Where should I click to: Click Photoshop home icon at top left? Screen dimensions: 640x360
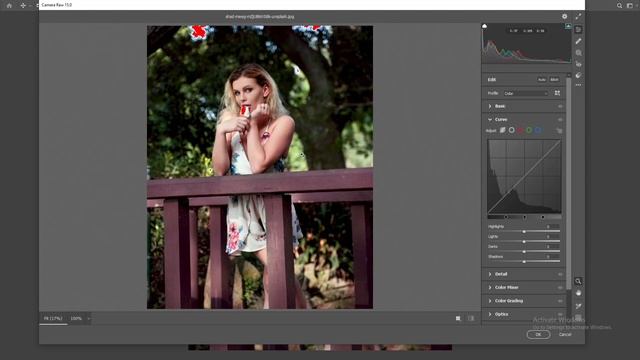coord(9,6)
